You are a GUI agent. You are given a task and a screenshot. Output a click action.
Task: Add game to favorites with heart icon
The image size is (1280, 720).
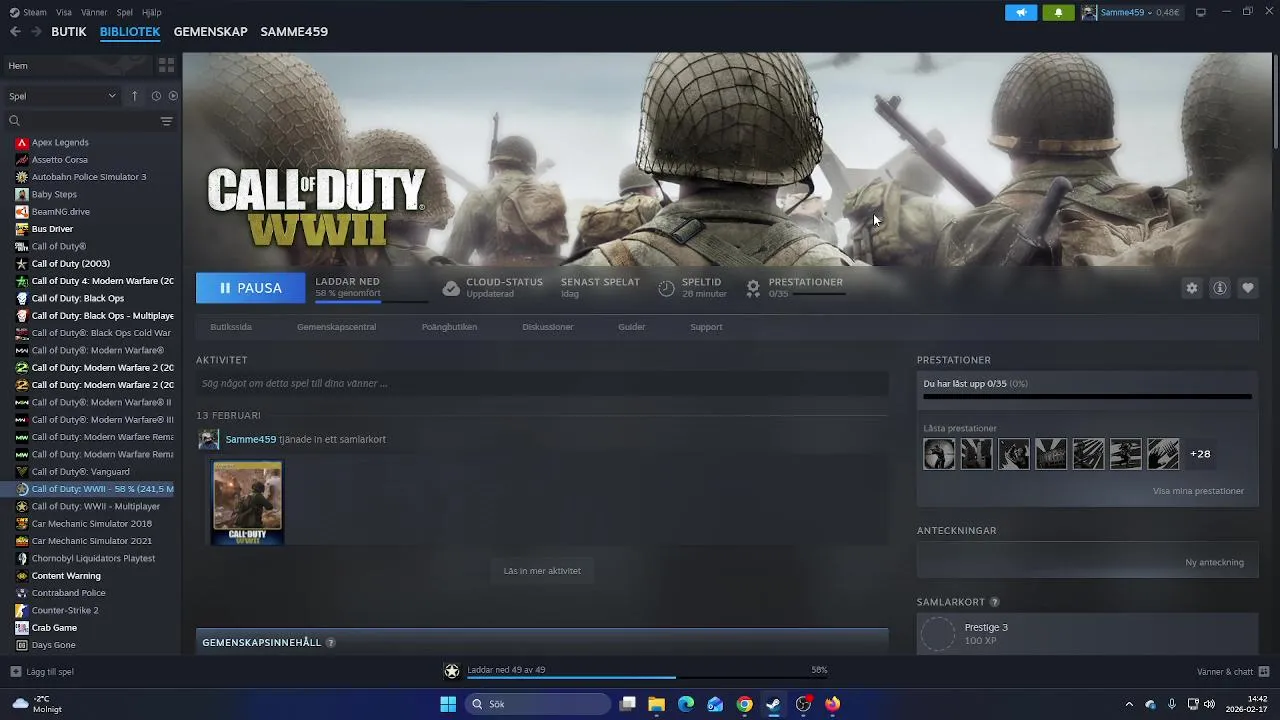point(1248,288)
